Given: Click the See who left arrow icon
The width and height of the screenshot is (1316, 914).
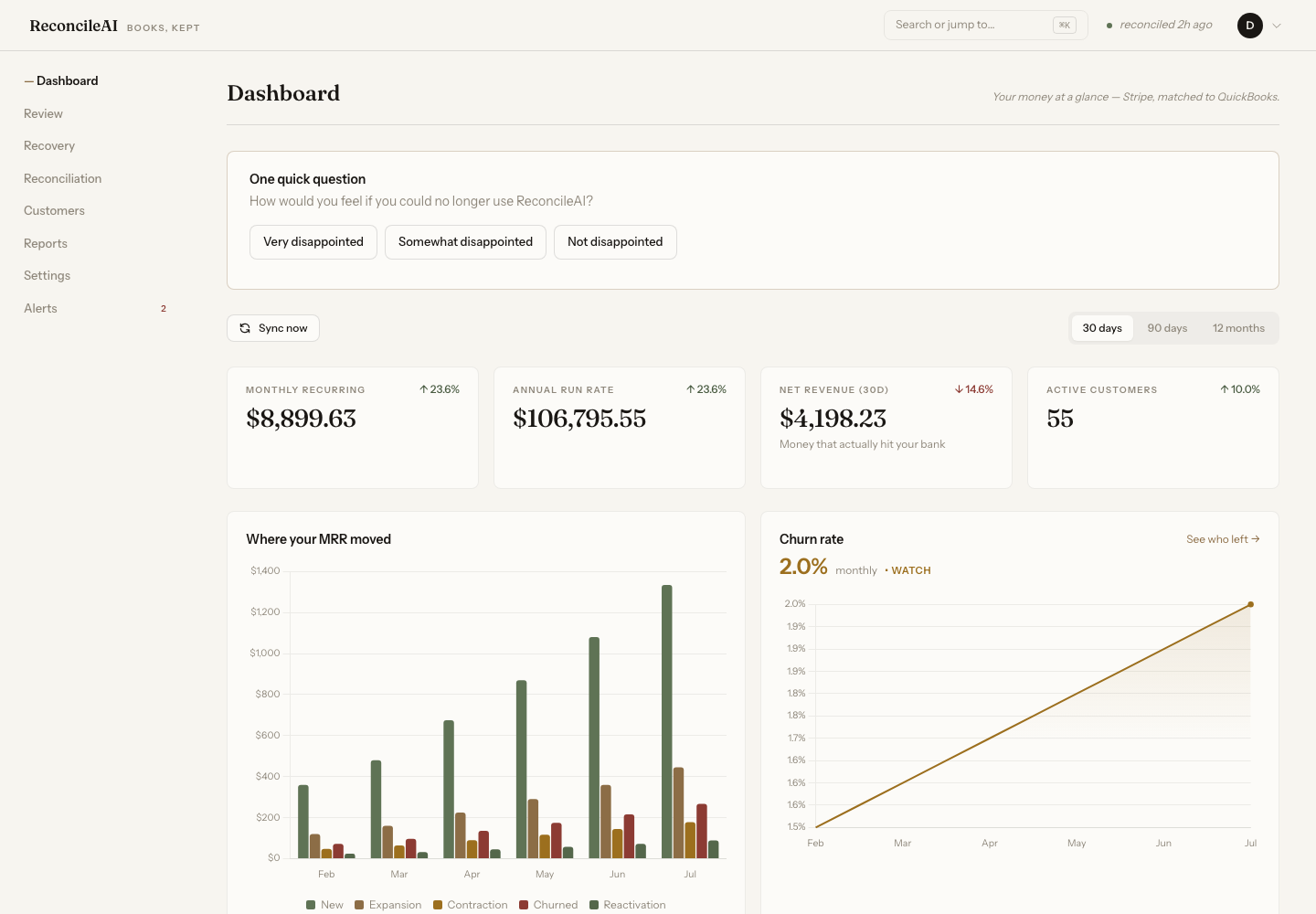Looking at the screenshot, I should click(1256, 539).
